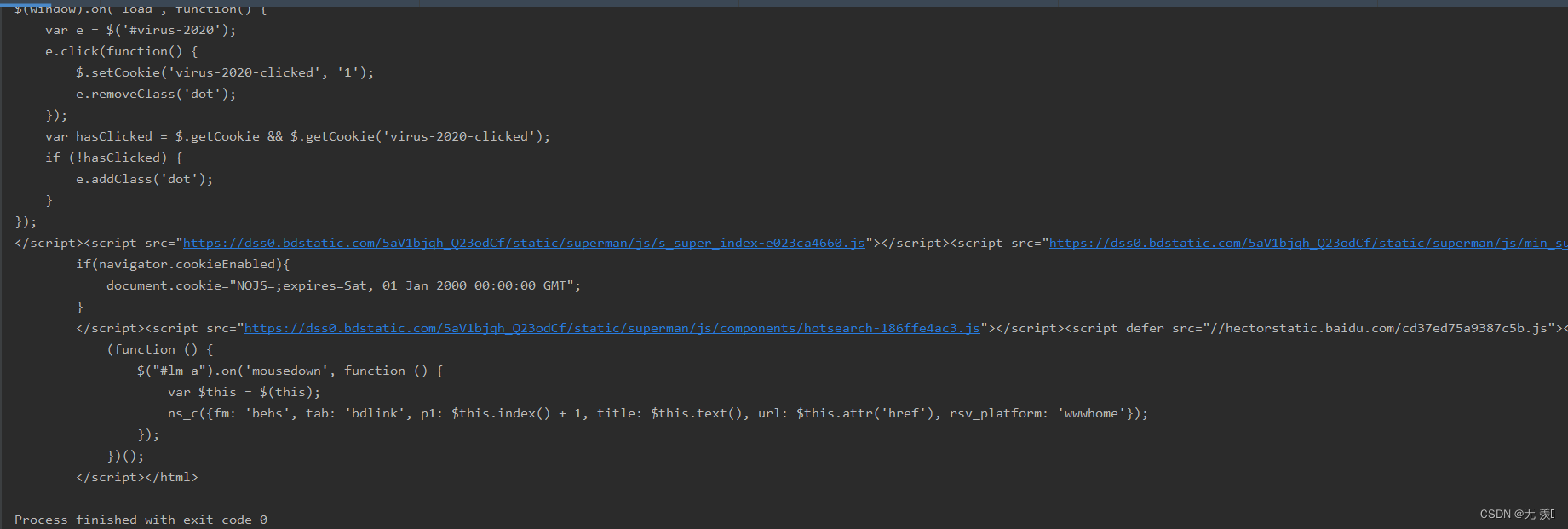Click the $("#lm a").on('mousedown' line

coord(290,371)
